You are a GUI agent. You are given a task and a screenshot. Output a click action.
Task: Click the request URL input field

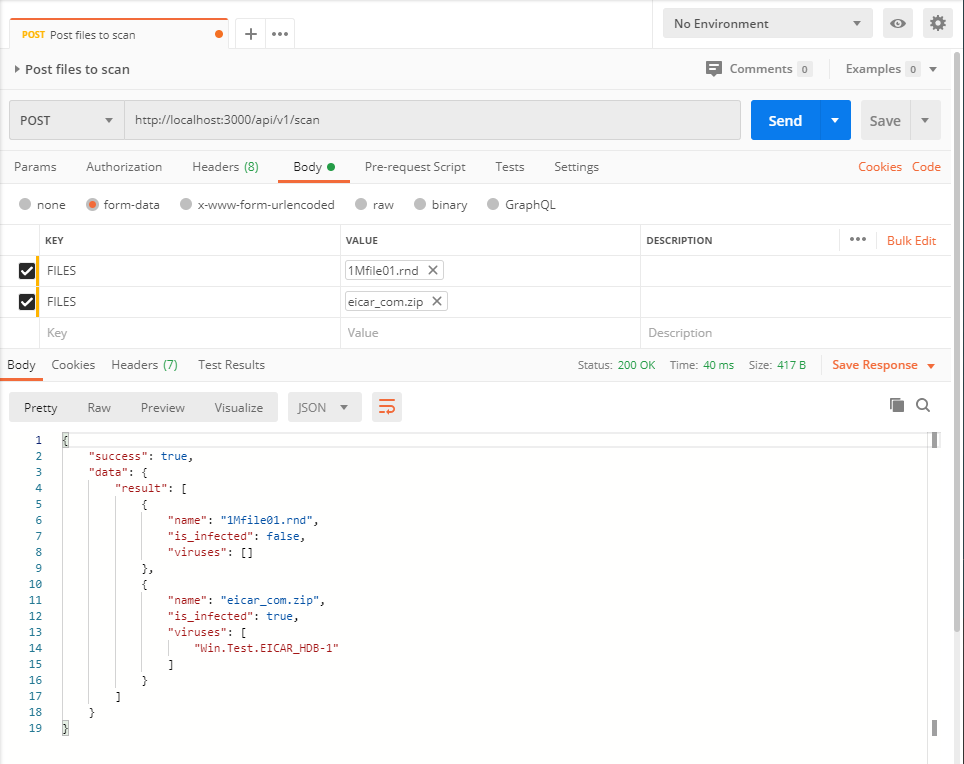(432, 120)
